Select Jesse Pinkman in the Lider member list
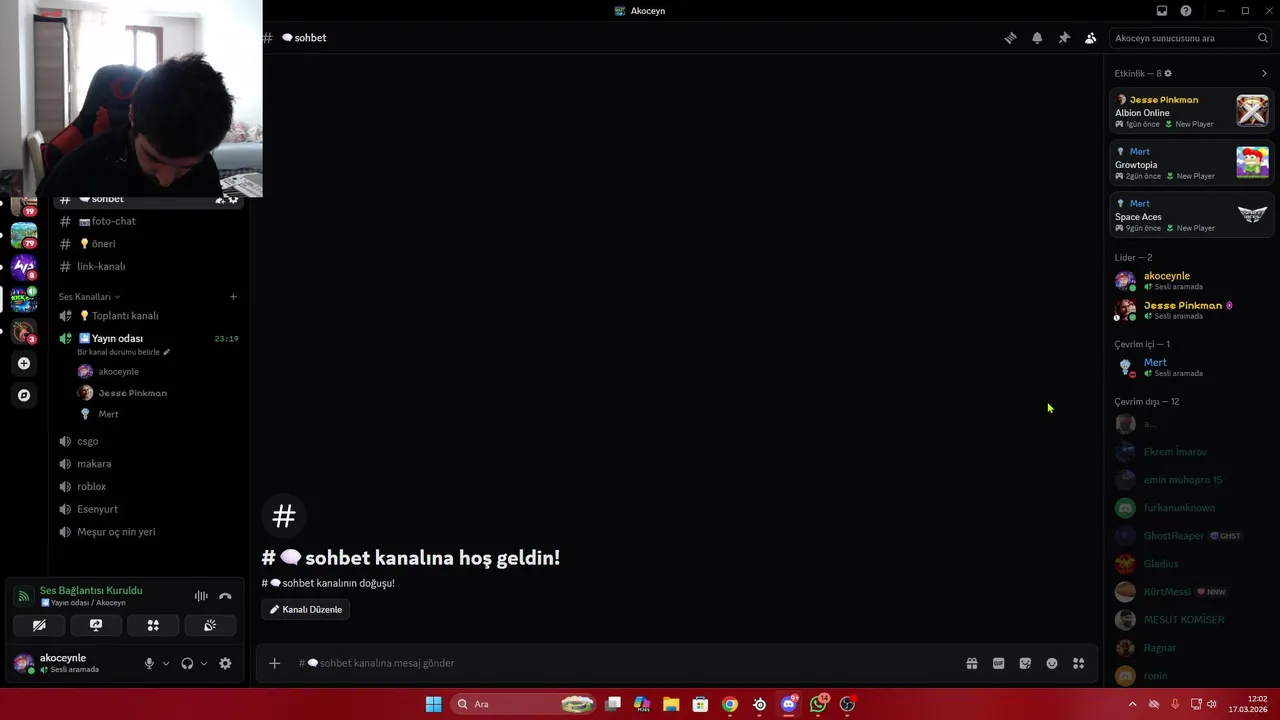Image resolution: width=1280 pixels, height=720 pixels. pos(1191,310)
